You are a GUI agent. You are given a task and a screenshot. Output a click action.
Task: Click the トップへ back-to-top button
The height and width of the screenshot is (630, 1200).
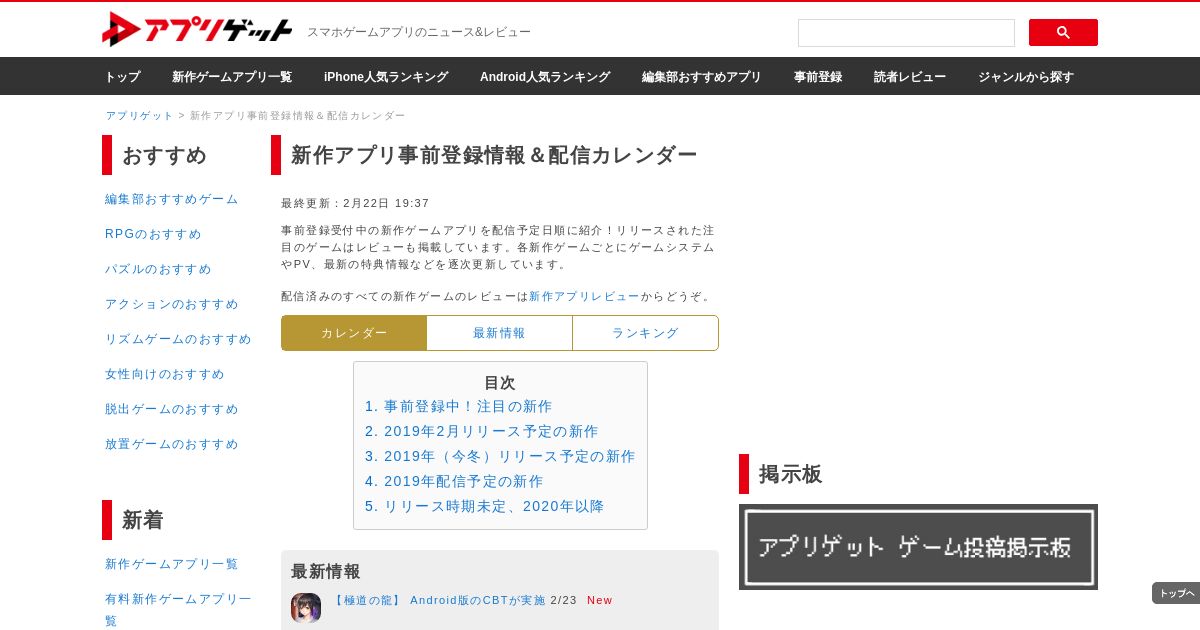point(1176,593)
